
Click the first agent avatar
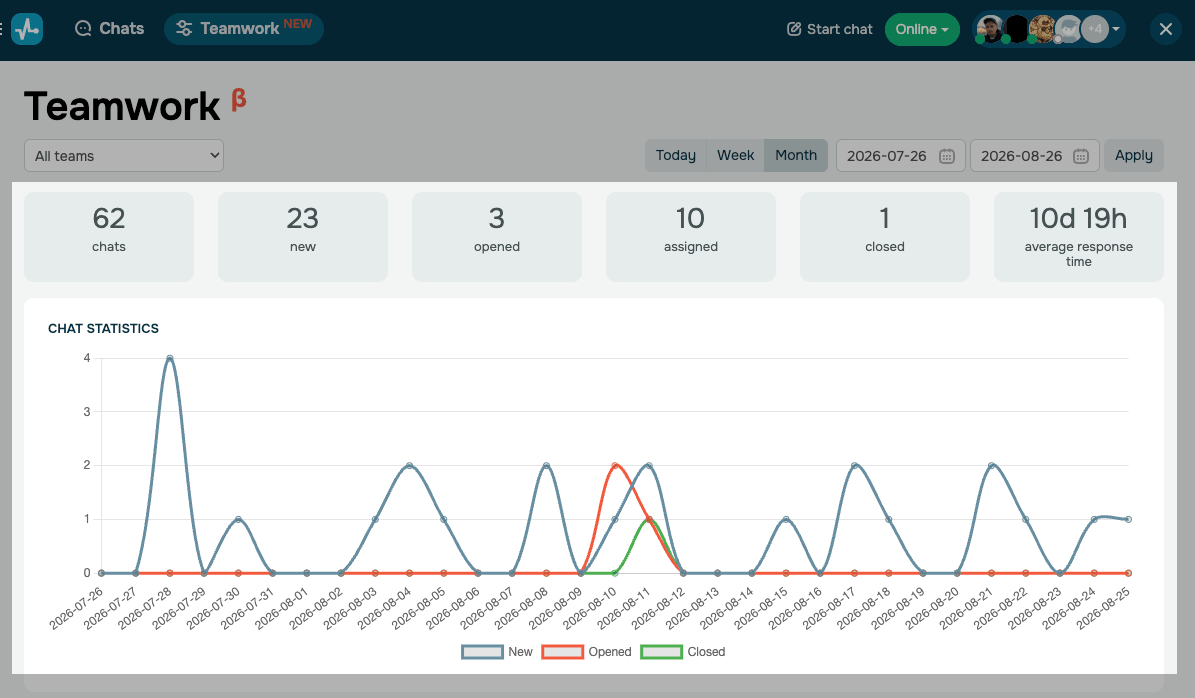[989, 29]
